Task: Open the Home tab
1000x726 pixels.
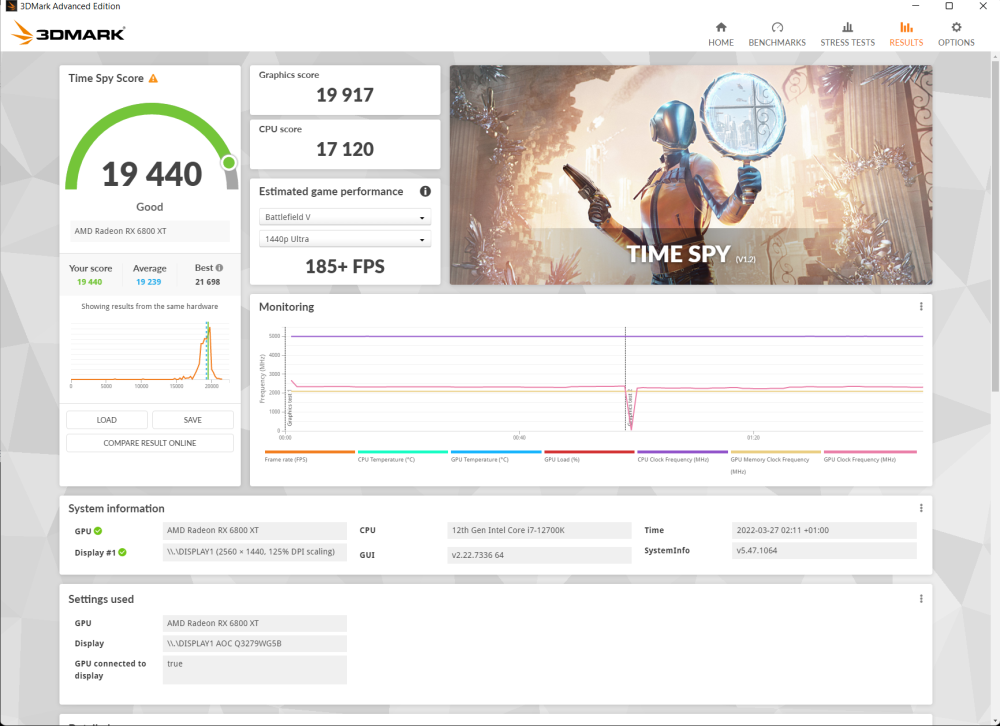Action: 721,34
